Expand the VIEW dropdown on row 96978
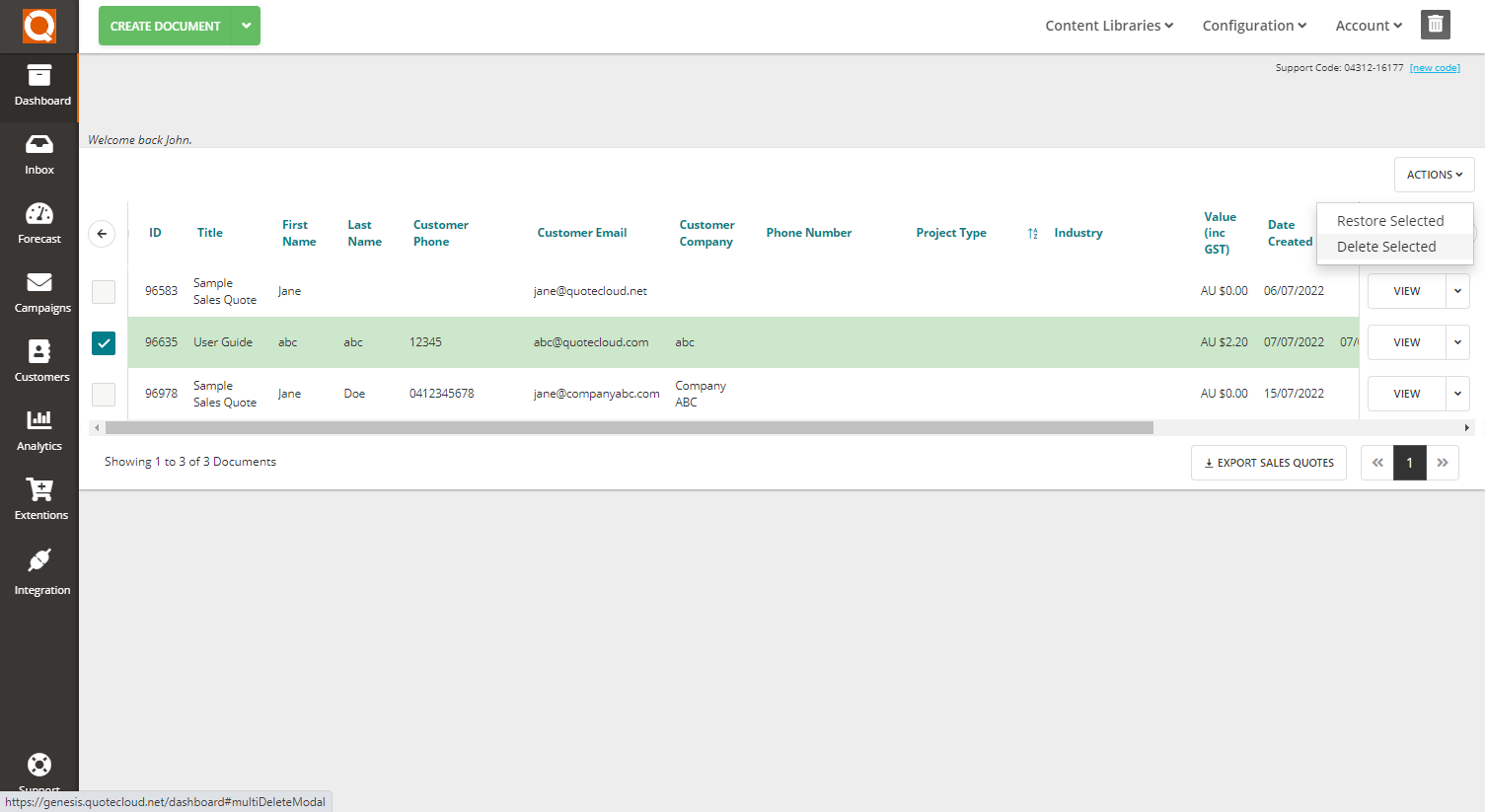Image resolution: width=1485 pixels, height=812 pixels. coord(1457,393)
